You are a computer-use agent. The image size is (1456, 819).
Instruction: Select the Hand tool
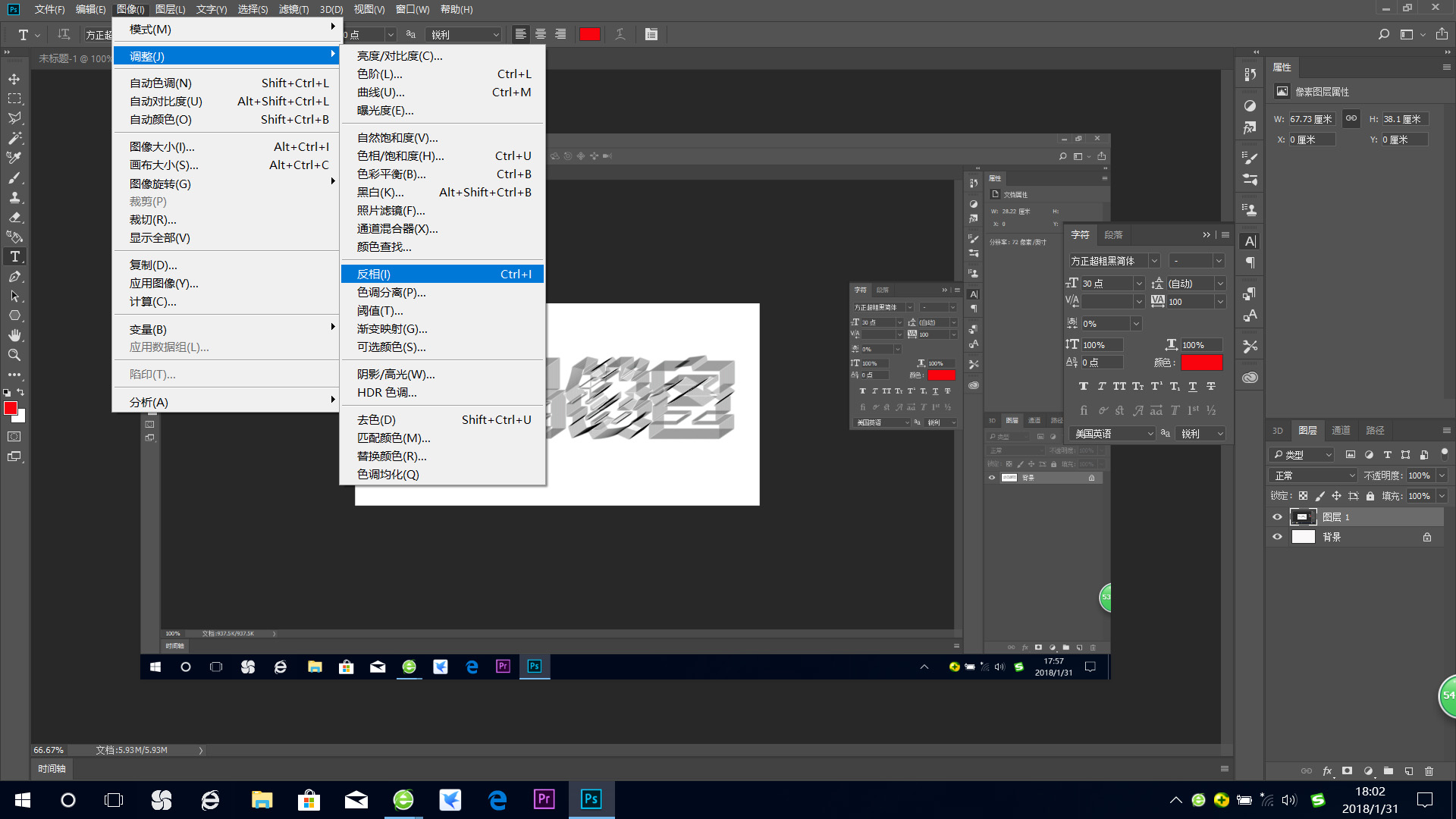point(14,335)
